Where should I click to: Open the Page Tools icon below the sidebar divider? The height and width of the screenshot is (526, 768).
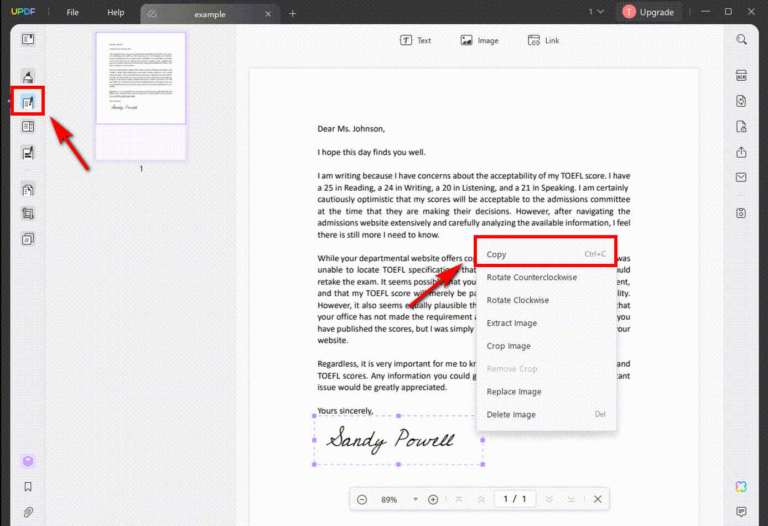28,190
